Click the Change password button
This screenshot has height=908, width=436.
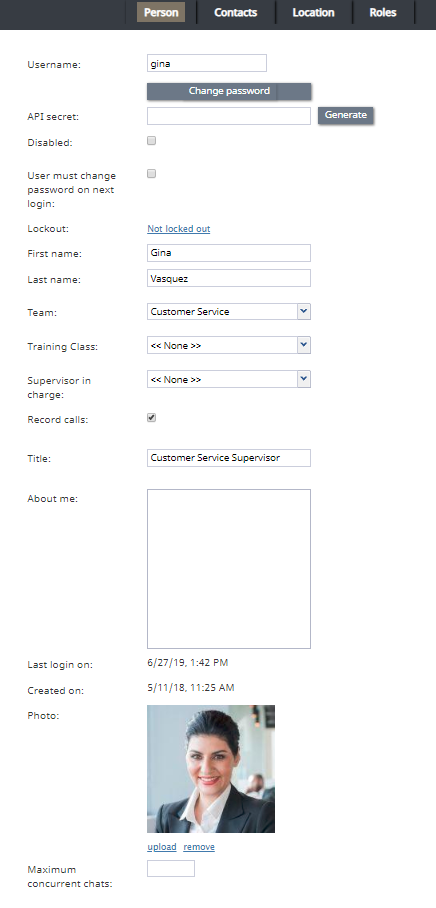pos(229,91)
